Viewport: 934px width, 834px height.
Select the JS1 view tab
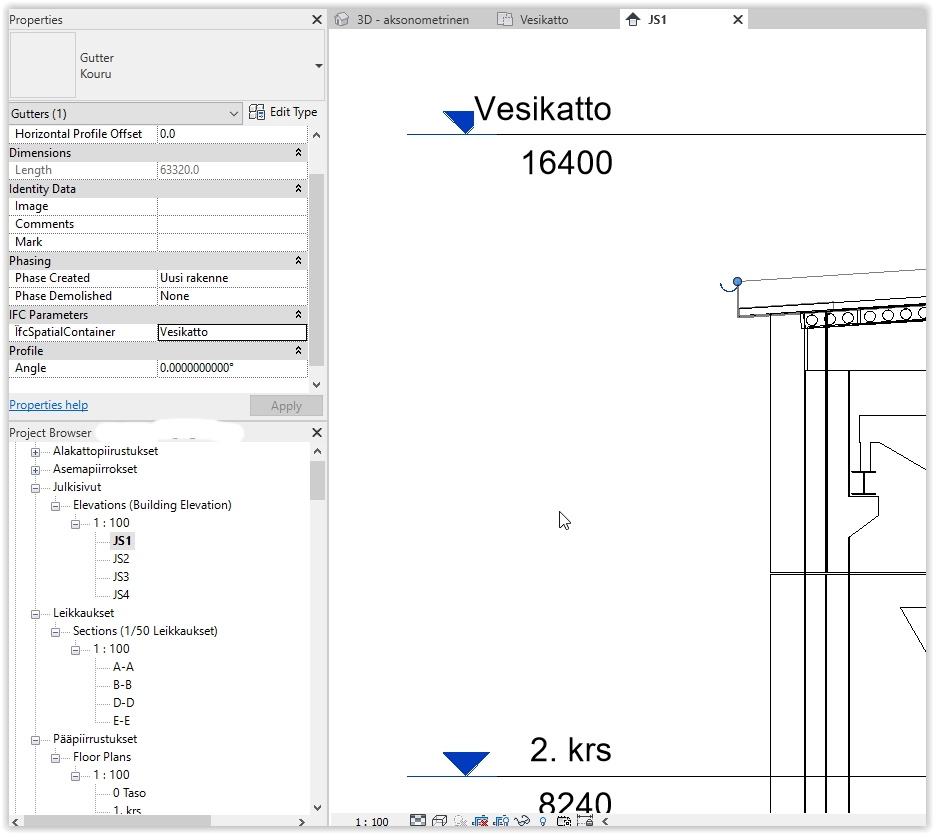click(x=657, y=20)
